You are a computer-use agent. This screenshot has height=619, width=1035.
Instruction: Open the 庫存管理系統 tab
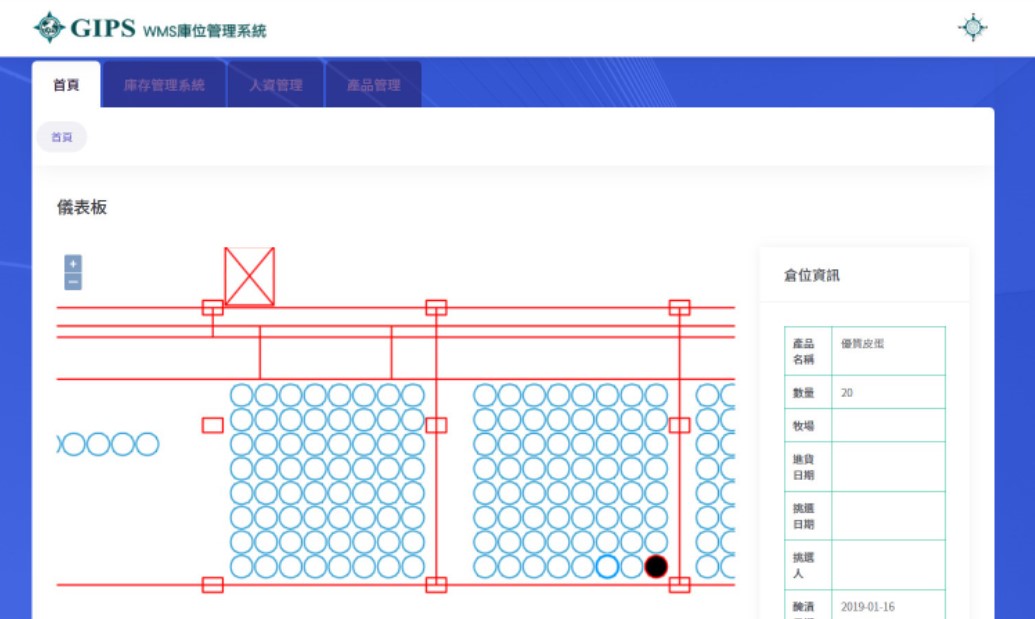coord(164,85)
